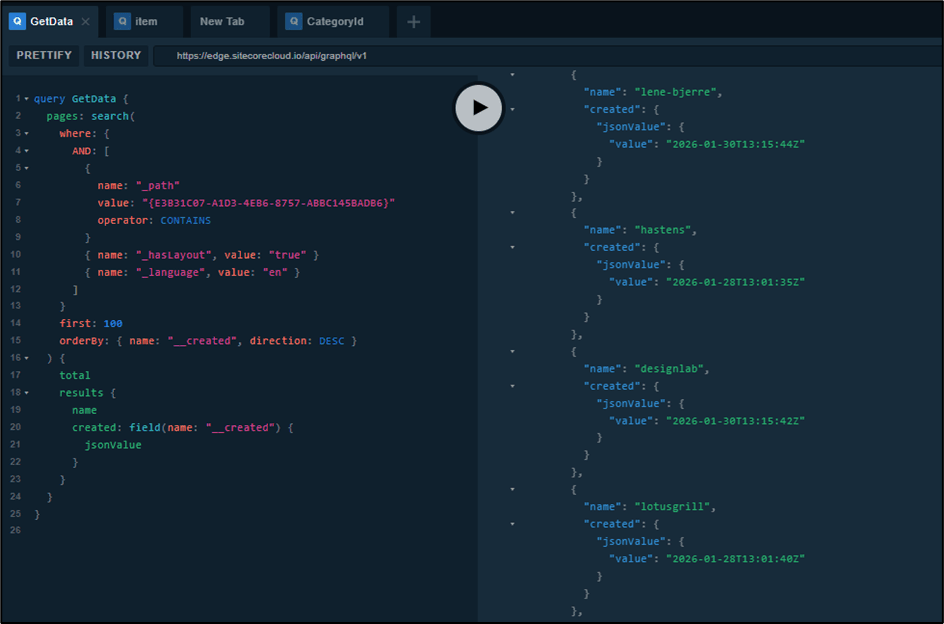Switch to the item tab

145,22
